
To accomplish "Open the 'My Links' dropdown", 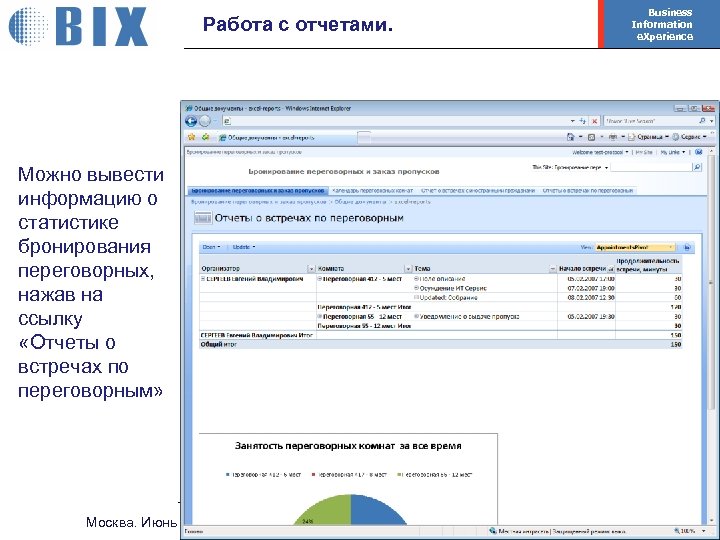I will point(673,152).
